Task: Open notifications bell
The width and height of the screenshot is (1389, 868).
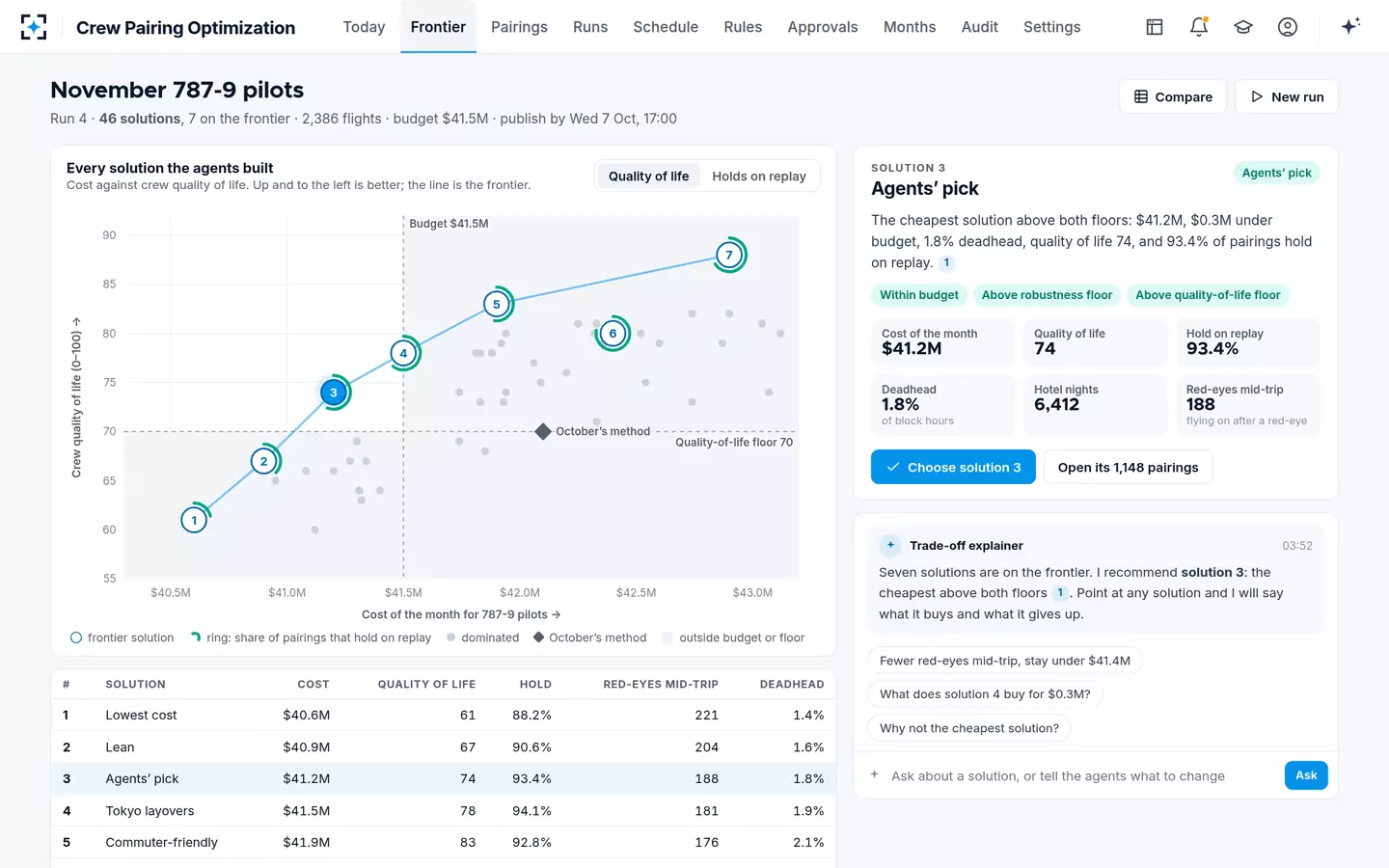Action: 1199,27
